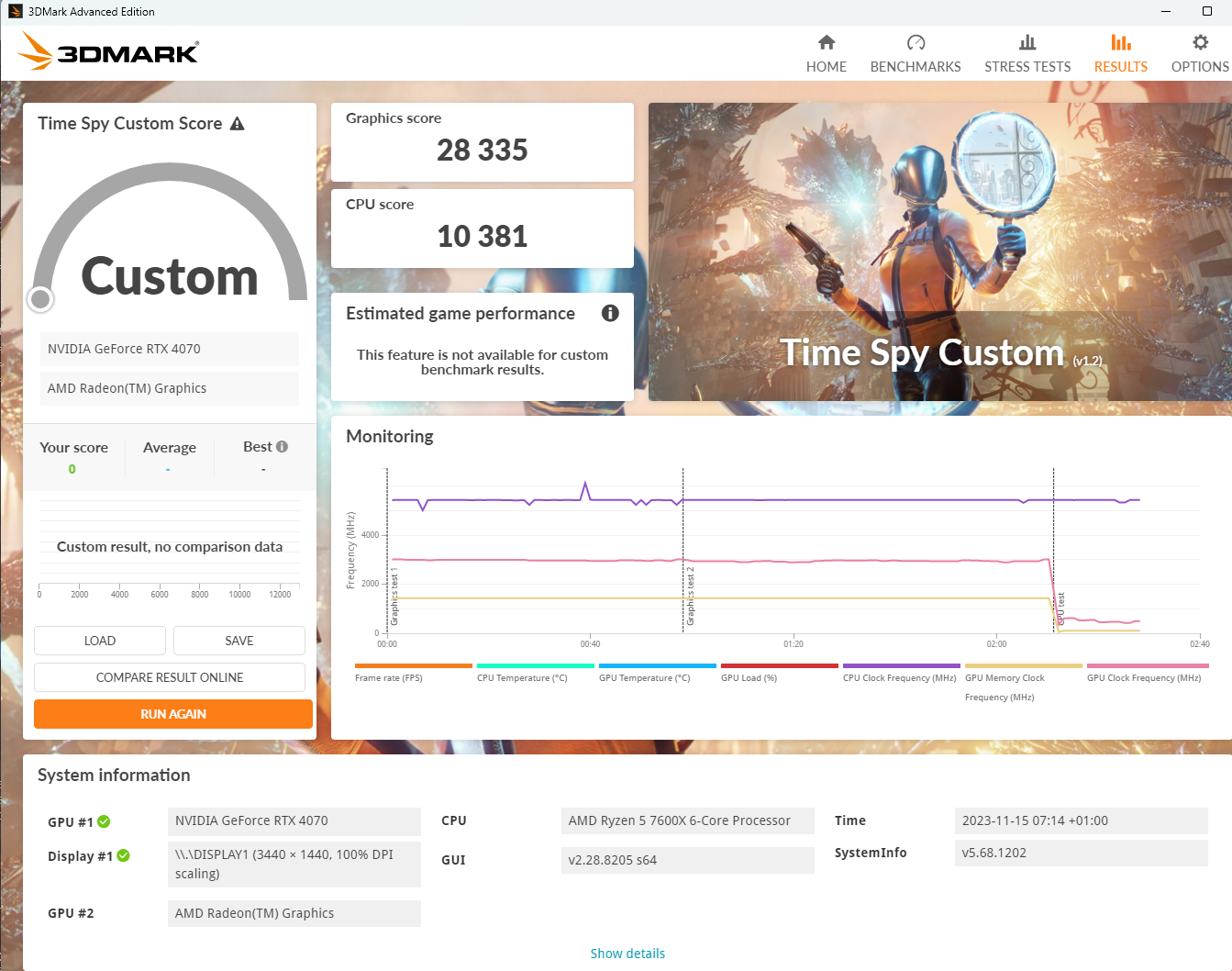Click the LOAD button

[x=100, y=641]
